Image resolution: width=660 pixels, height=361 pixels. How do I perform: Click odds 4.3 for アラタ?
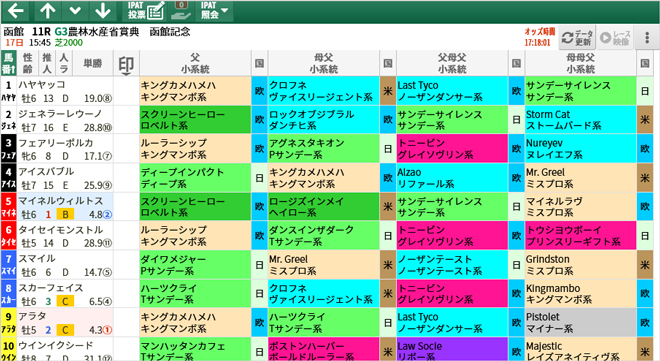click(x=100, y=330)
